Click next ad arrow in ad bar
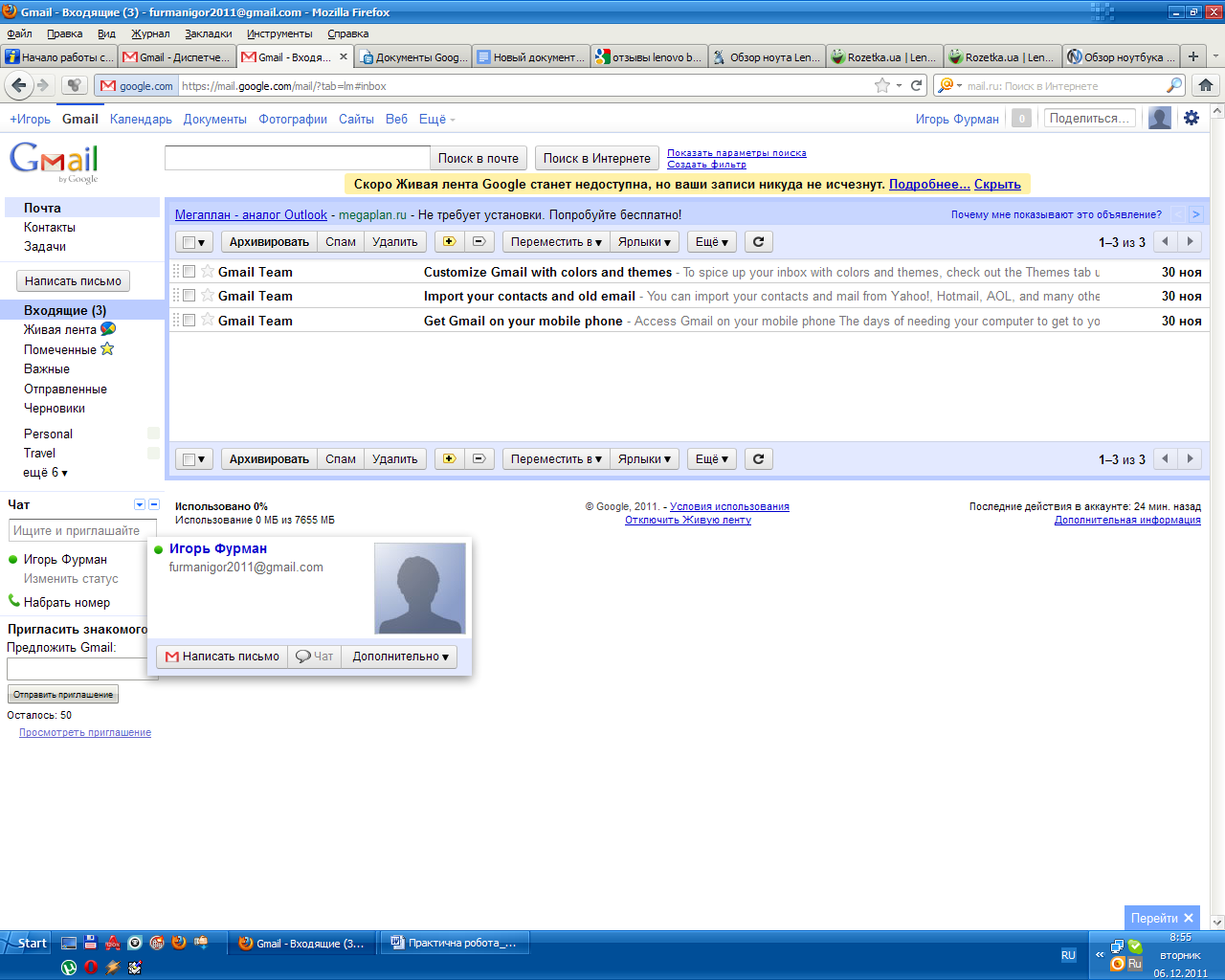 pos(1195,214)
